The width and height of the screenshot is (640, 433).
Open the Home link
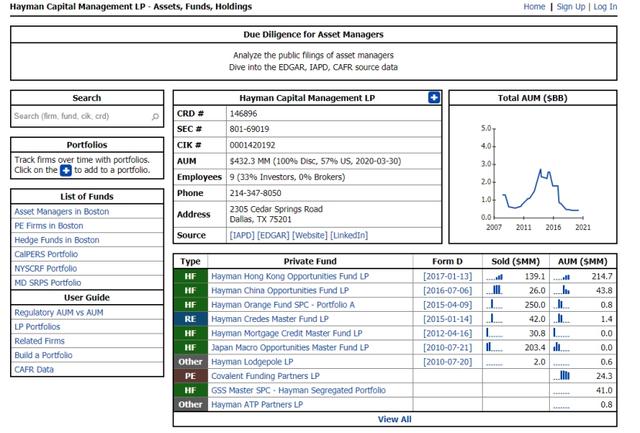point(534,7)
